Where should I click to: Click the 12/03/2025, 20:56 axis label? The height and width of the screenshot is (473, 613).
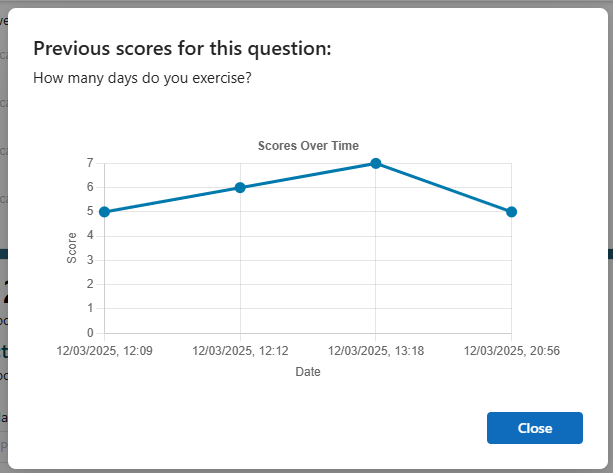(x=511, y=351)
